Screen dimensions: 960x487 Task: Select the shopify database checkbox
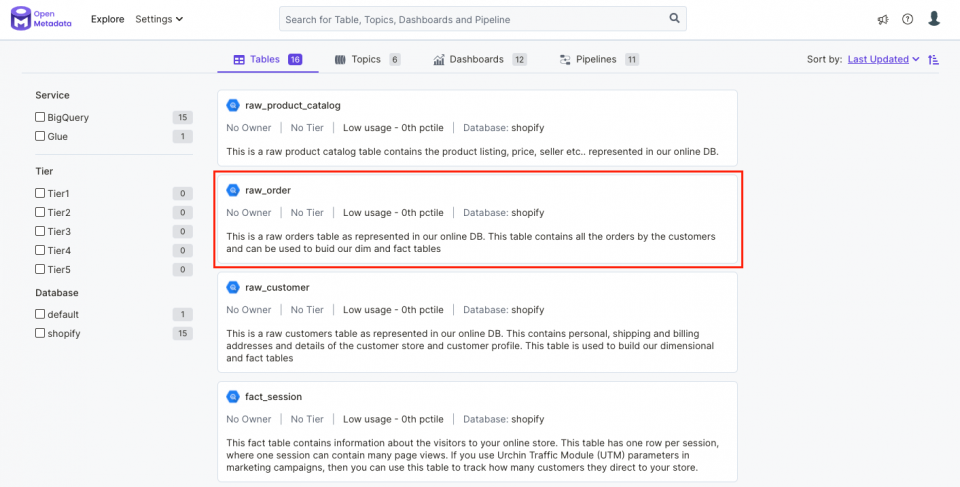(40, 333)
